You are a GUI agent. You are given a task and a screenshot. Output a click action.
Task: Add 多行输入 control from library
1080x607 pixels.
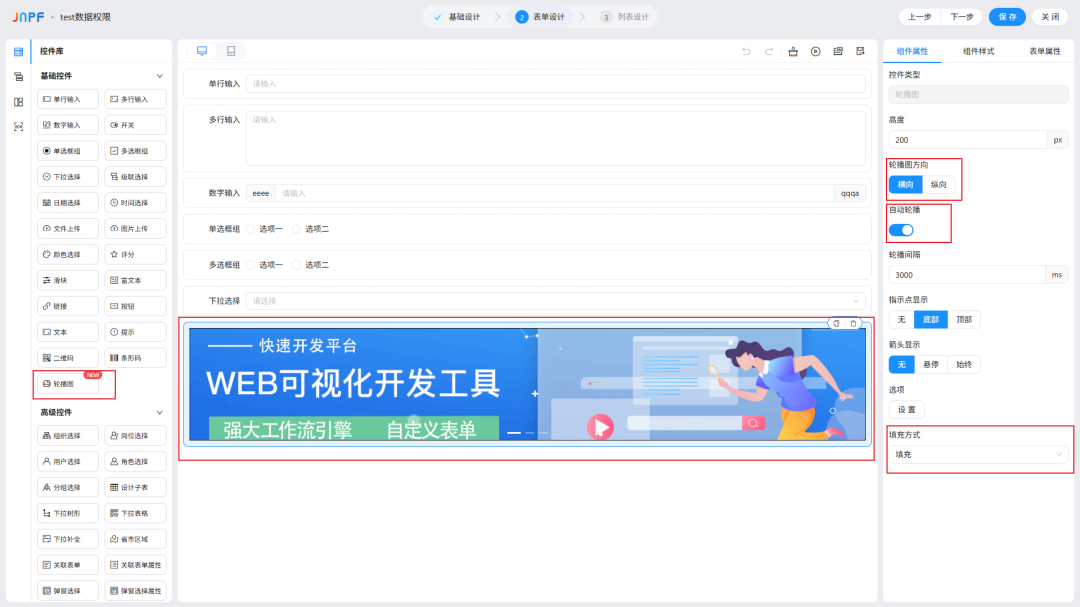(135, 99)
